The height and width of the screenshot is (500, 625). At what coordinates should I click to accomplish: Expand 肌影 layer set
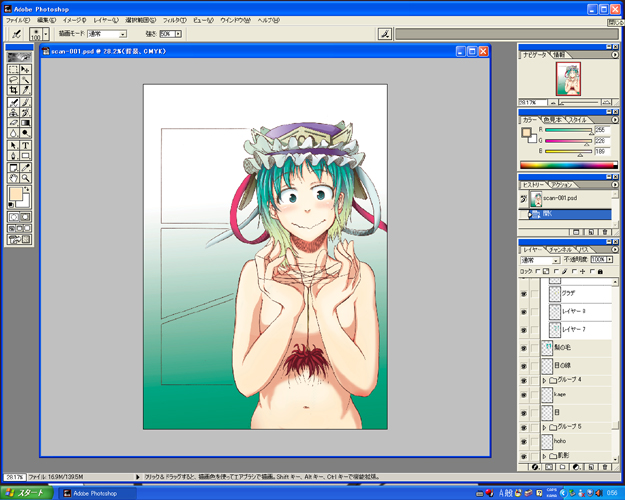(544, 456)
